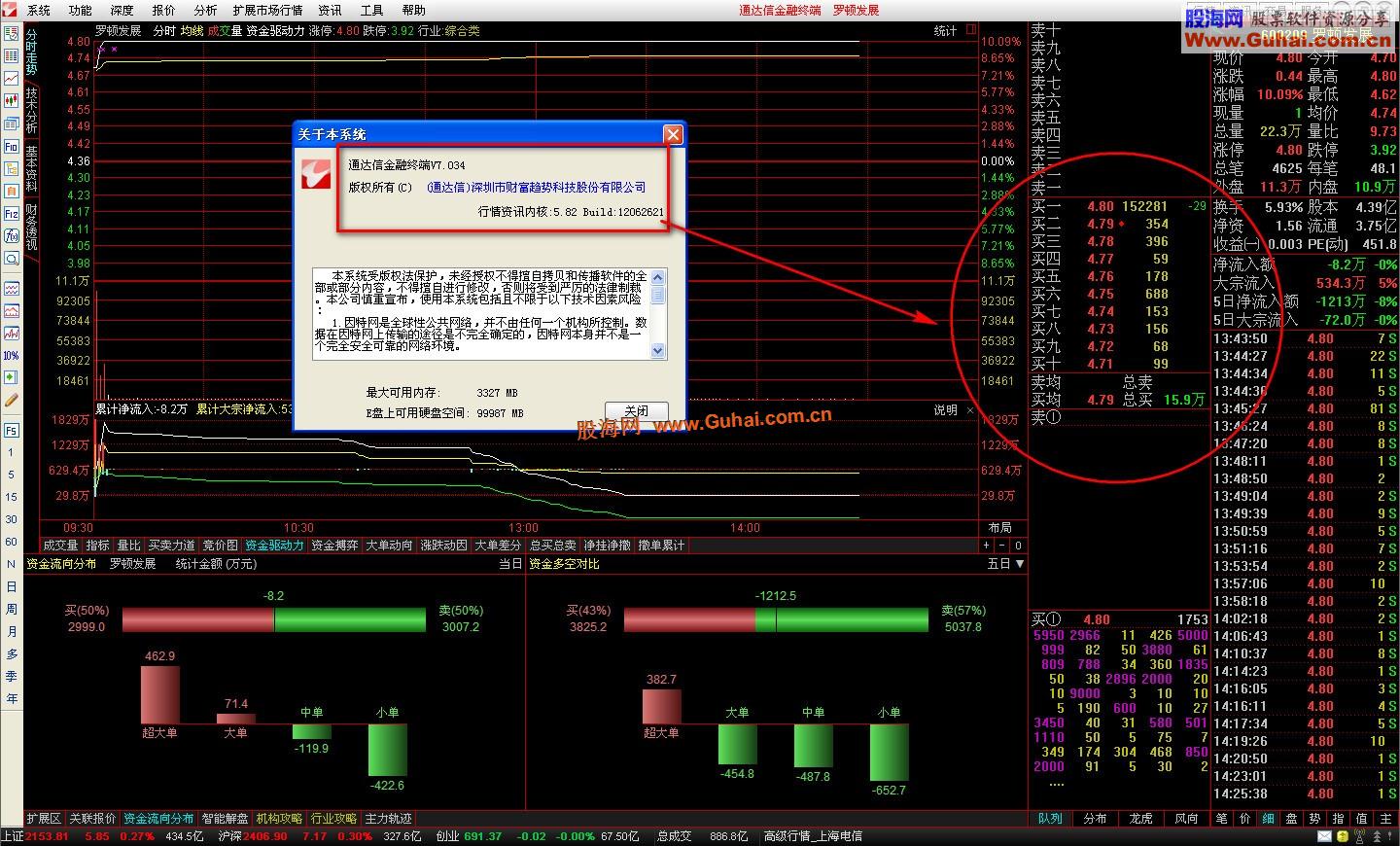Click the line chart icon in left toolbar
The height and width of the screenshot is (846, 1400).
click(x=12, y=78)
